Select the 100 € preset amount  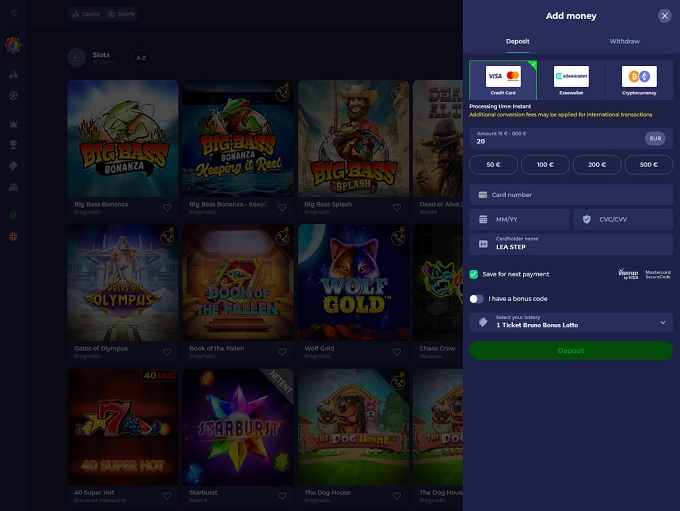tap(545, 165)
